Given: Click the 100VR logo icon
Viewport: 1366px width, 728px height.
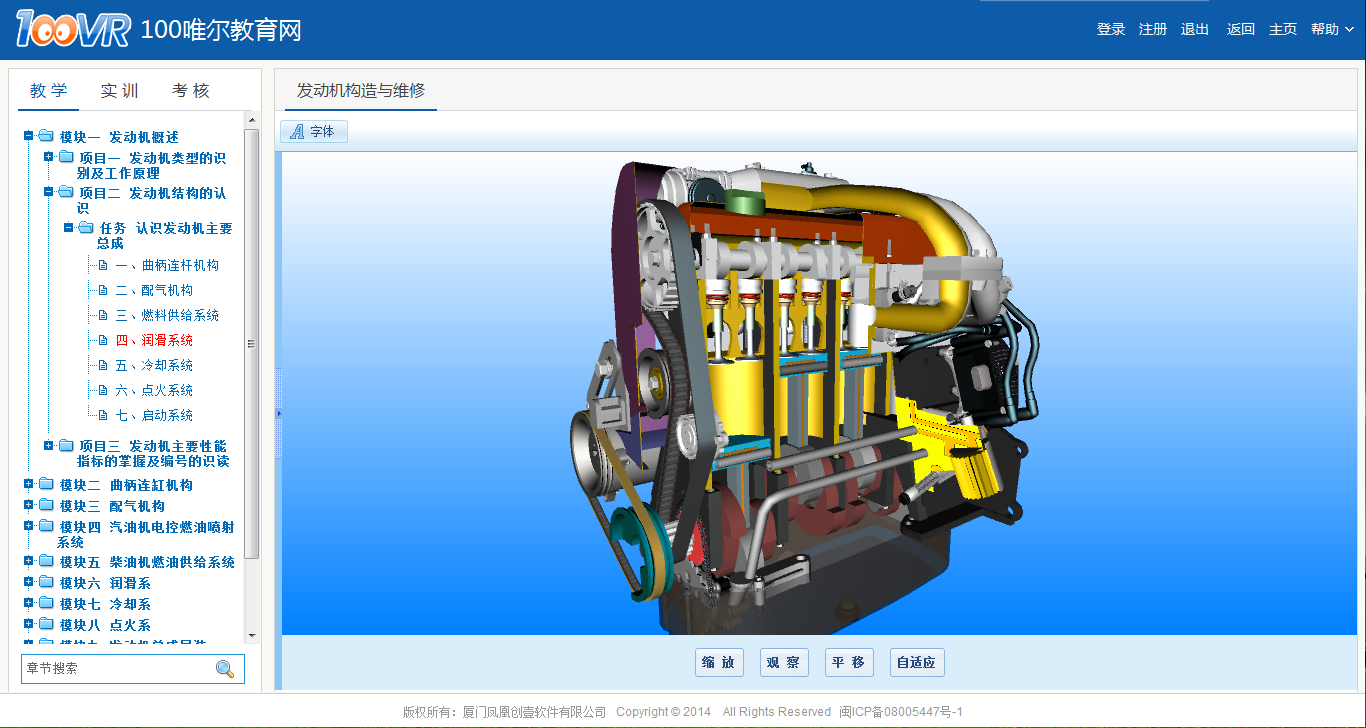Looking at the screenshot, I should pyautogui.click(x=73, y=29).
